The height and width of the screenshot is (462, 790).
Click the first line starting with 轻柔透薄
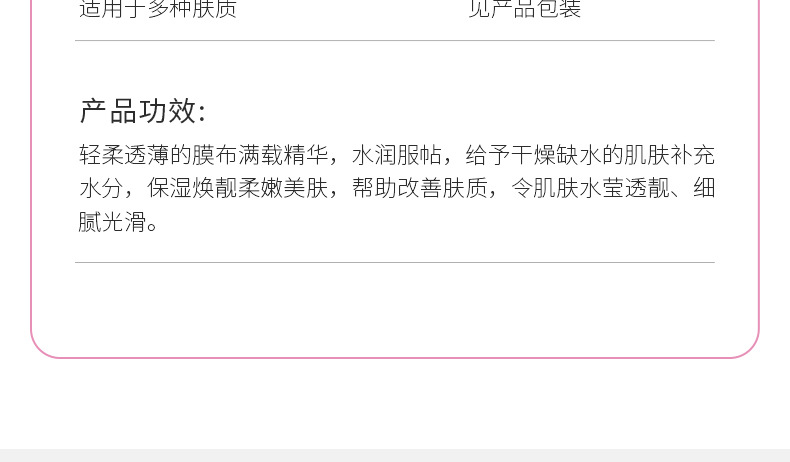point(397,155)
